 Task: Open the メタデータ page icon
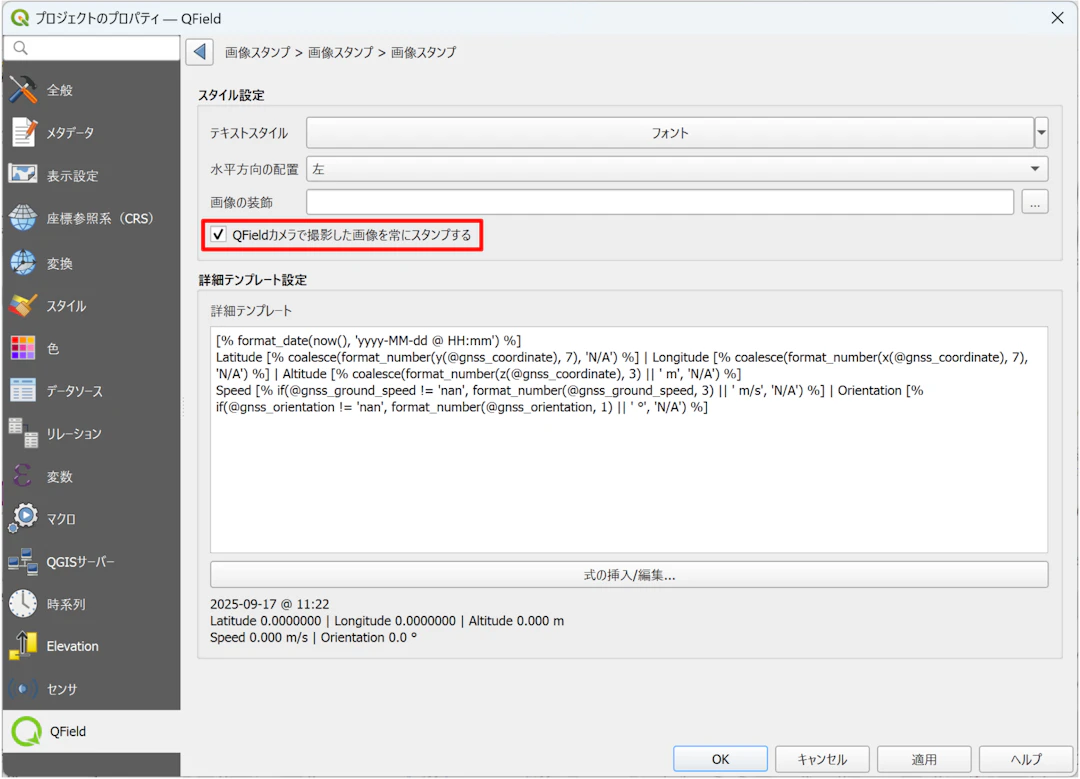point(23,132)
